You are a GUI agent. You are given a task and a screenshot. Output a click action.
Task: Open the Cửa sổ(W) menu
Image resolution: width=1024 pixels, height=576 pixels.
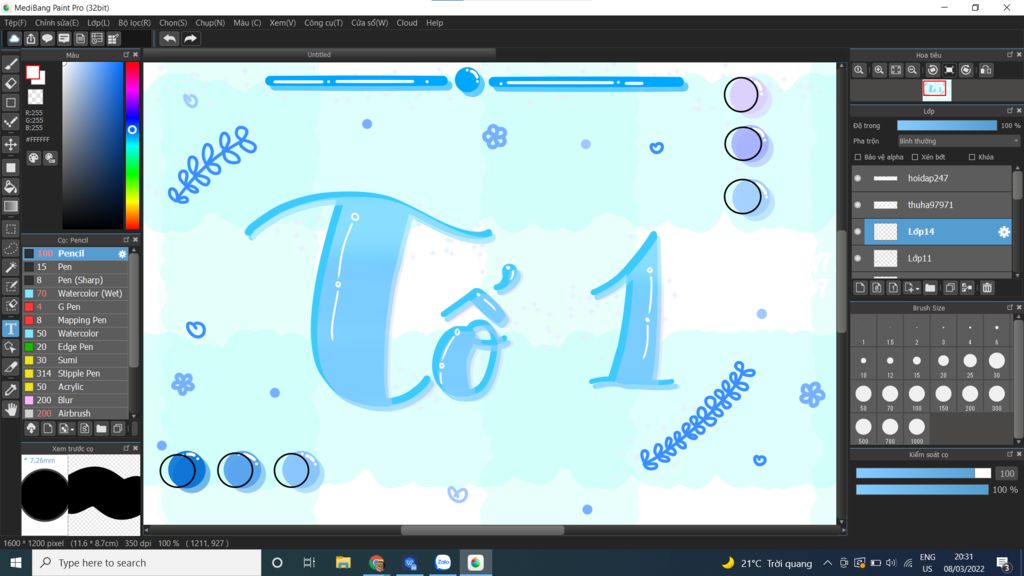(x=370, y=23)
